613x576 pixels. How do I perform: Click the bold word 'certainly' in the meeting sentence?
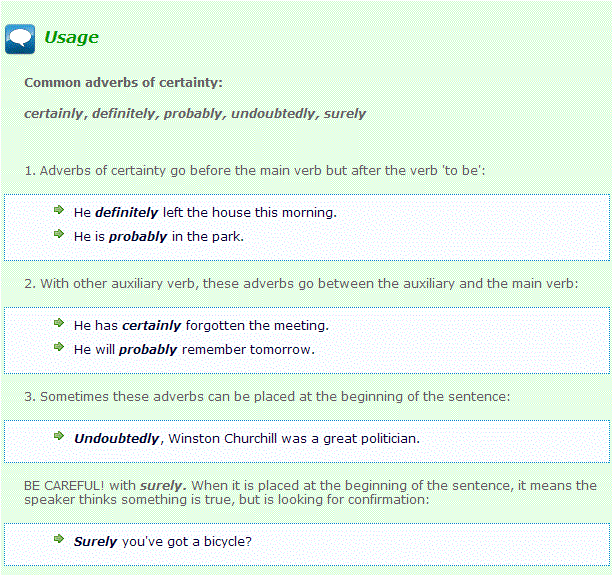pos(152,325)
